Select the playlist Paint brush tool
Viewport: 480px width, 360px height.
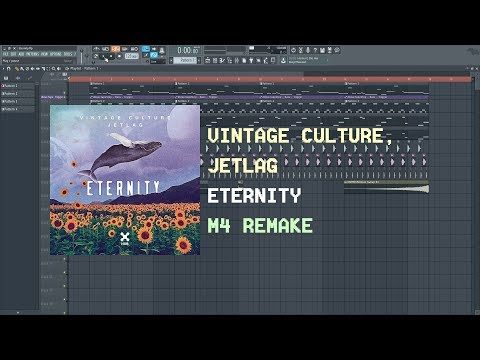(22, 69)
